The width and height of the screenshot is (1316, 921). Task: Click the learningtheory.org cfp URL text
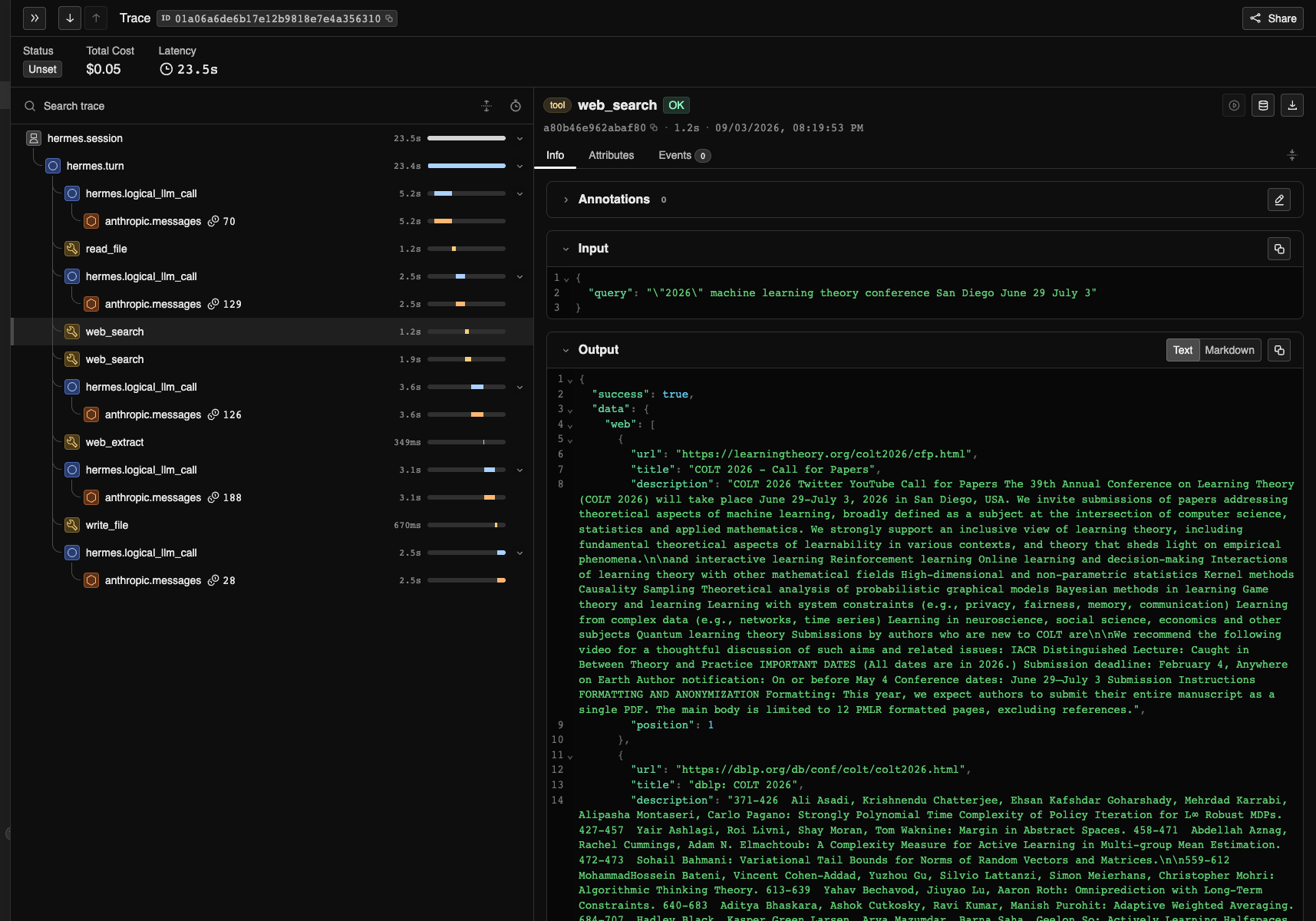[823, 454]
